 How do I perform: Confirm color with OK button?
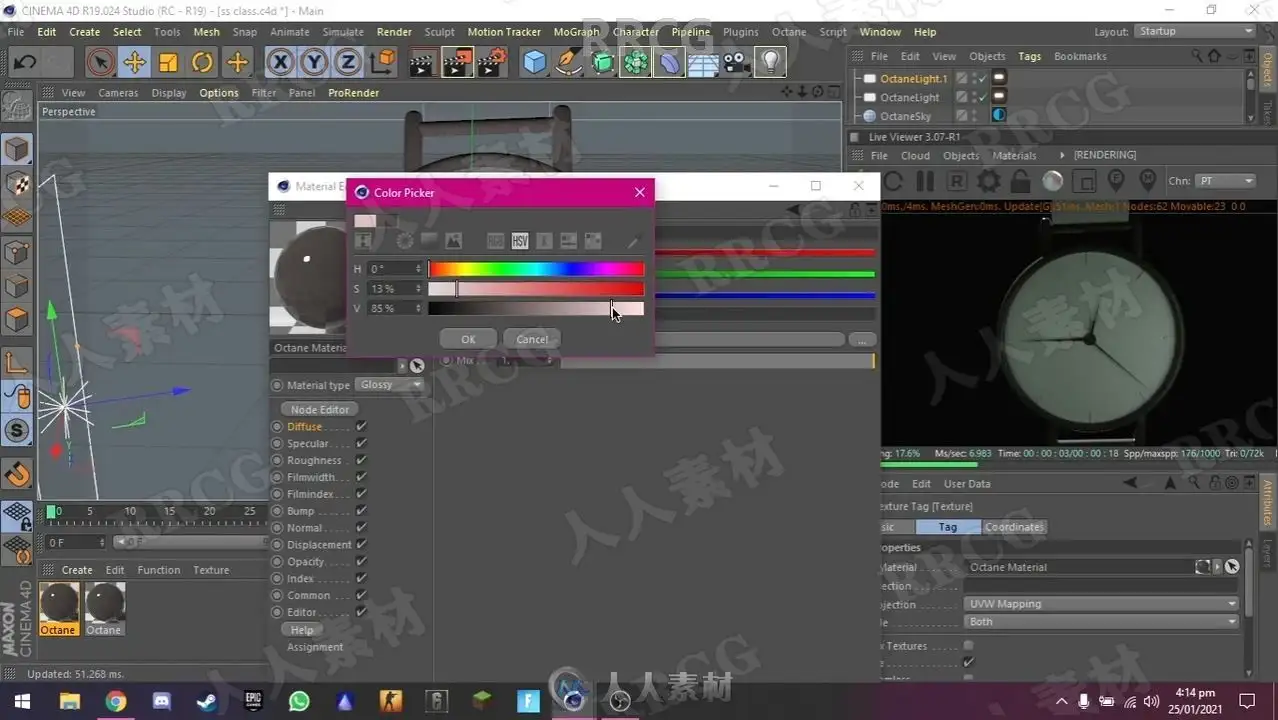468,339
